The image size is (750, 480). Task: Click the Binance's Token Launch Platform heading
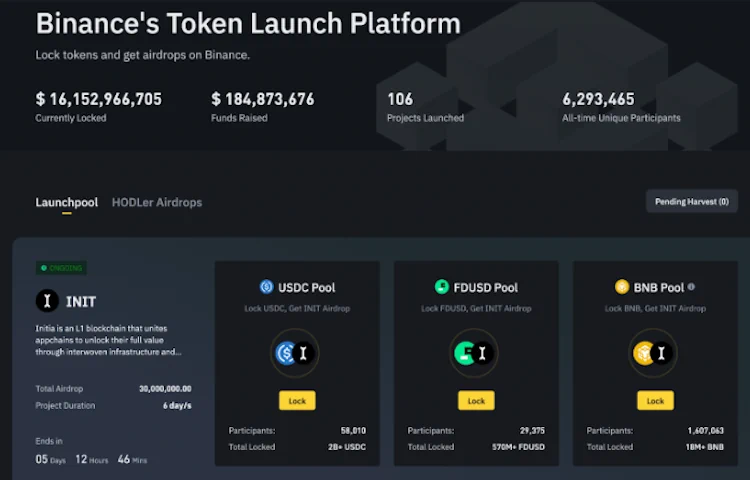coord(248,23)
